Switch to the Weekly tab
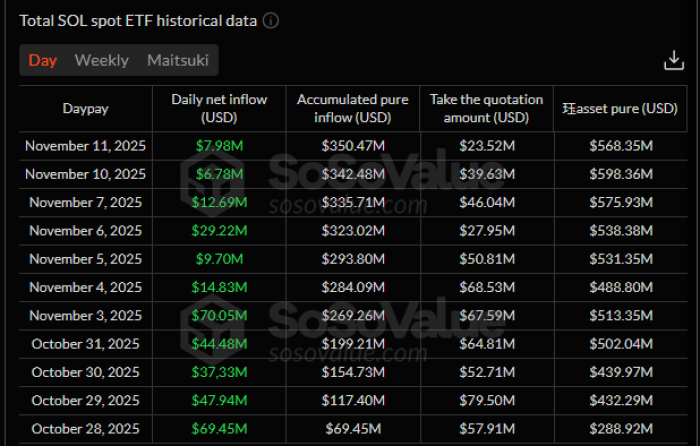 pos(102,60)
